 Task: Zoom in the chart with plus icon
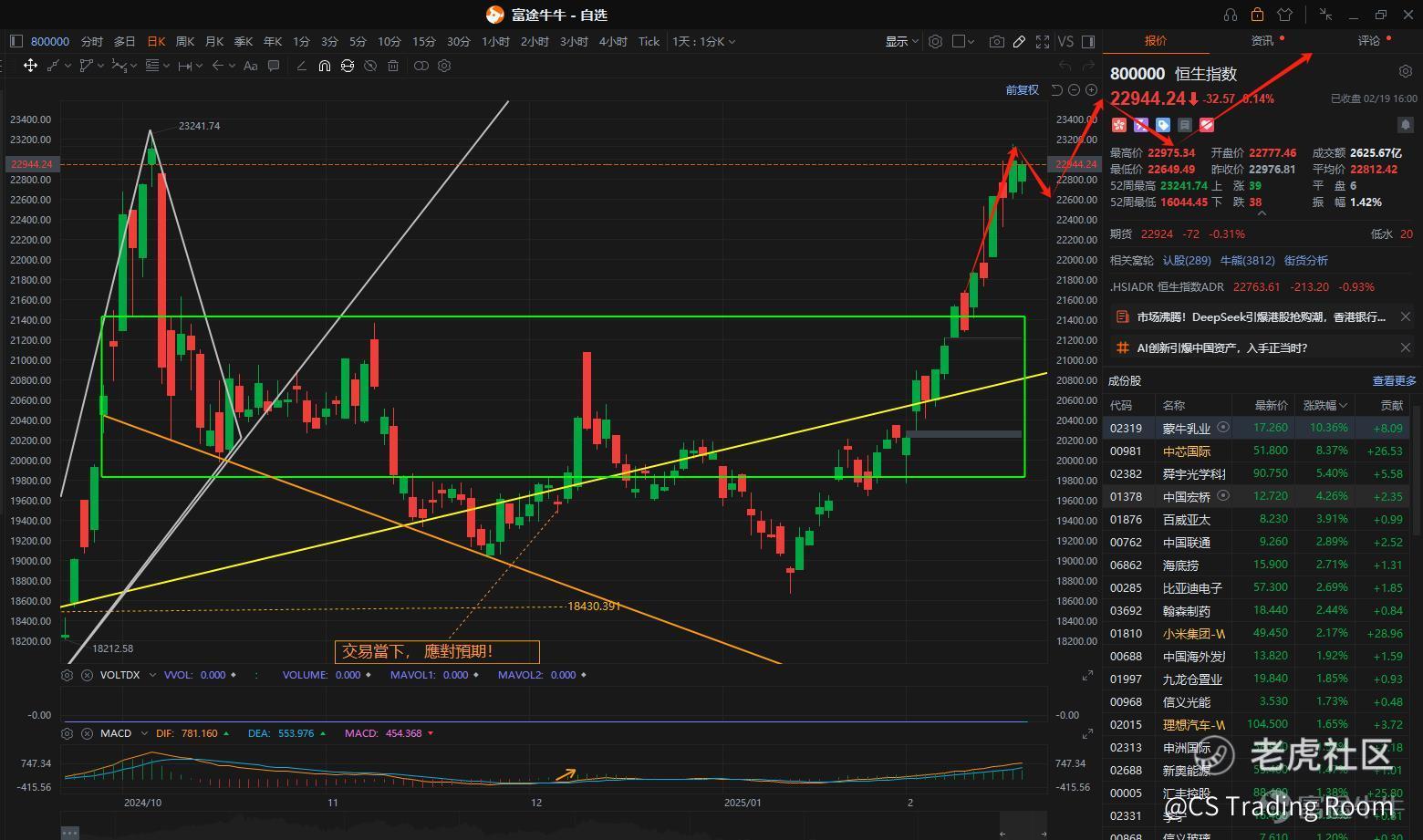point(1091,89)
